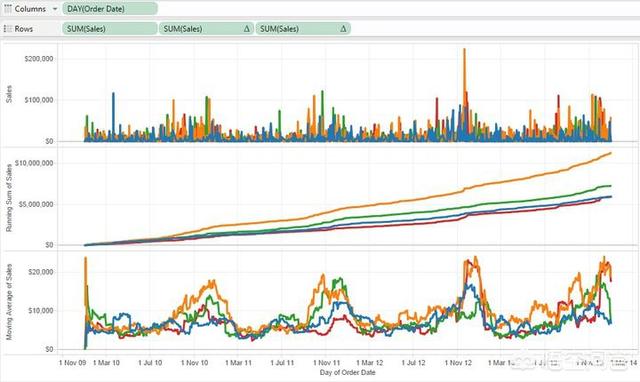Viewport: 640px width, 382px height.
Task: Click the $0 tick on Running Sum axis
Action: [49, 244]
